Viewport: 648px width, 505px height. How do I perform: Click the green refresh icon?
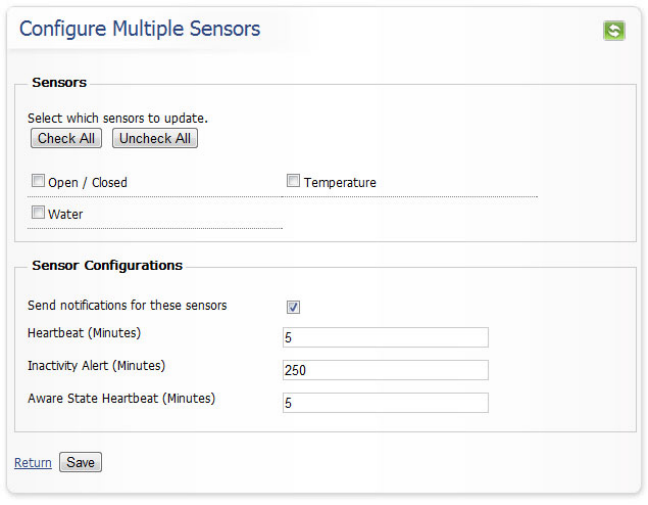coord(613,30)
